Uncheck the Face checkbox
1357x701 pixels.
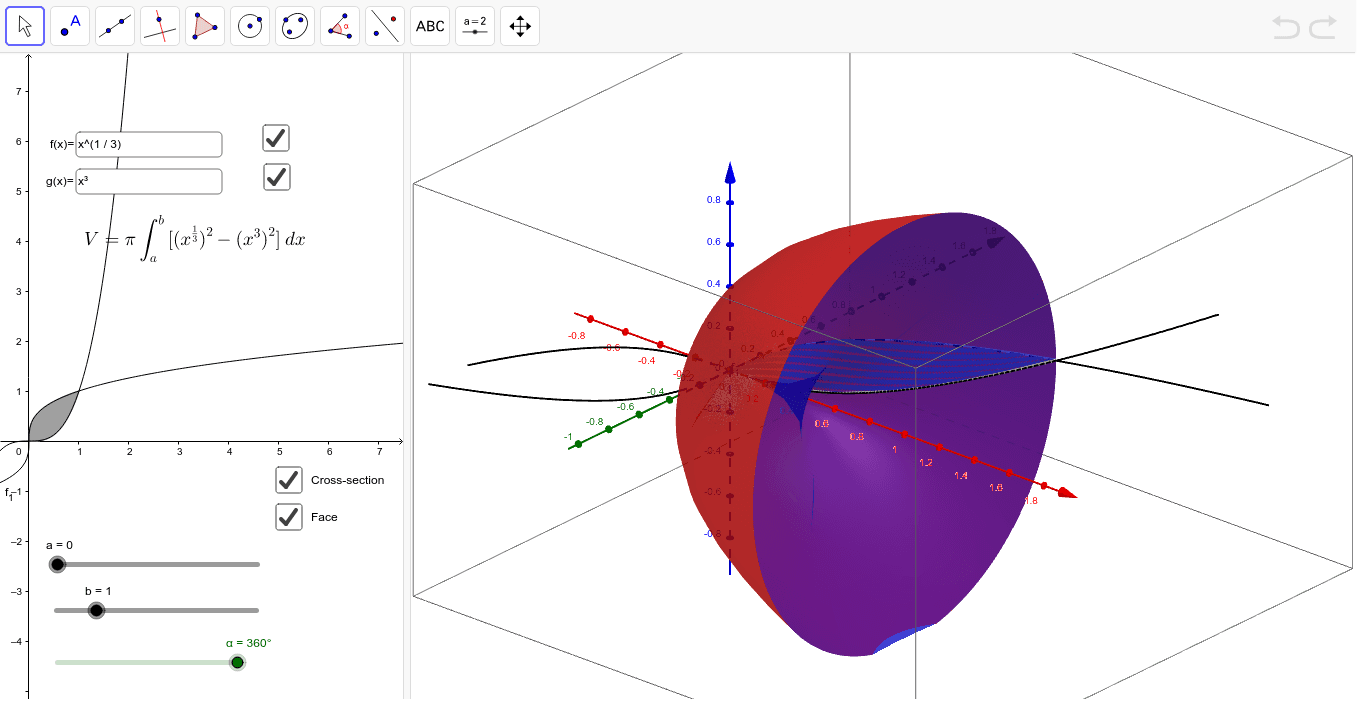[x=288, y=517]
